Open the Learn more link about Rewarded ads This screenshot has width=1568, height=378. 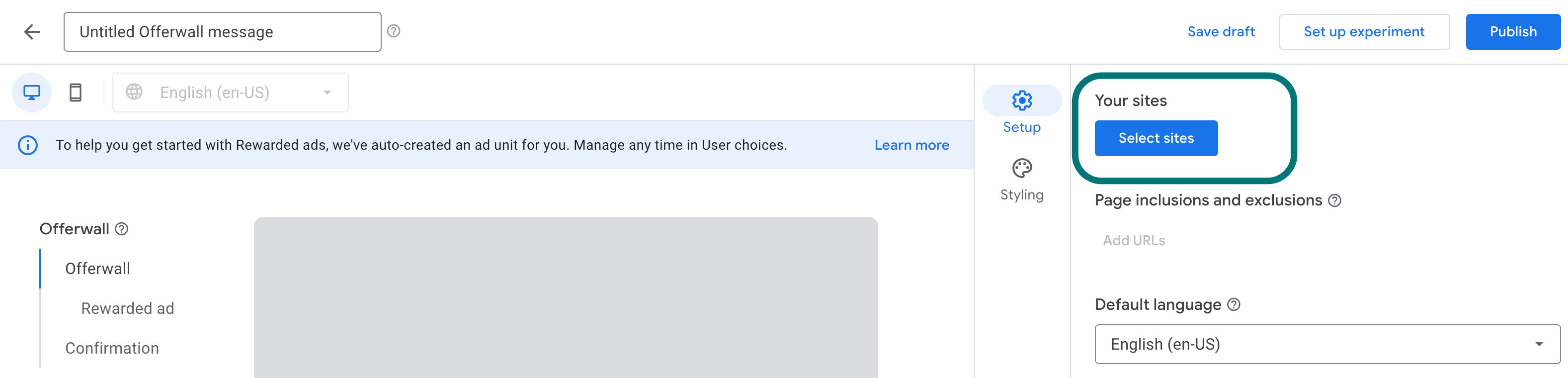(911, 145)
